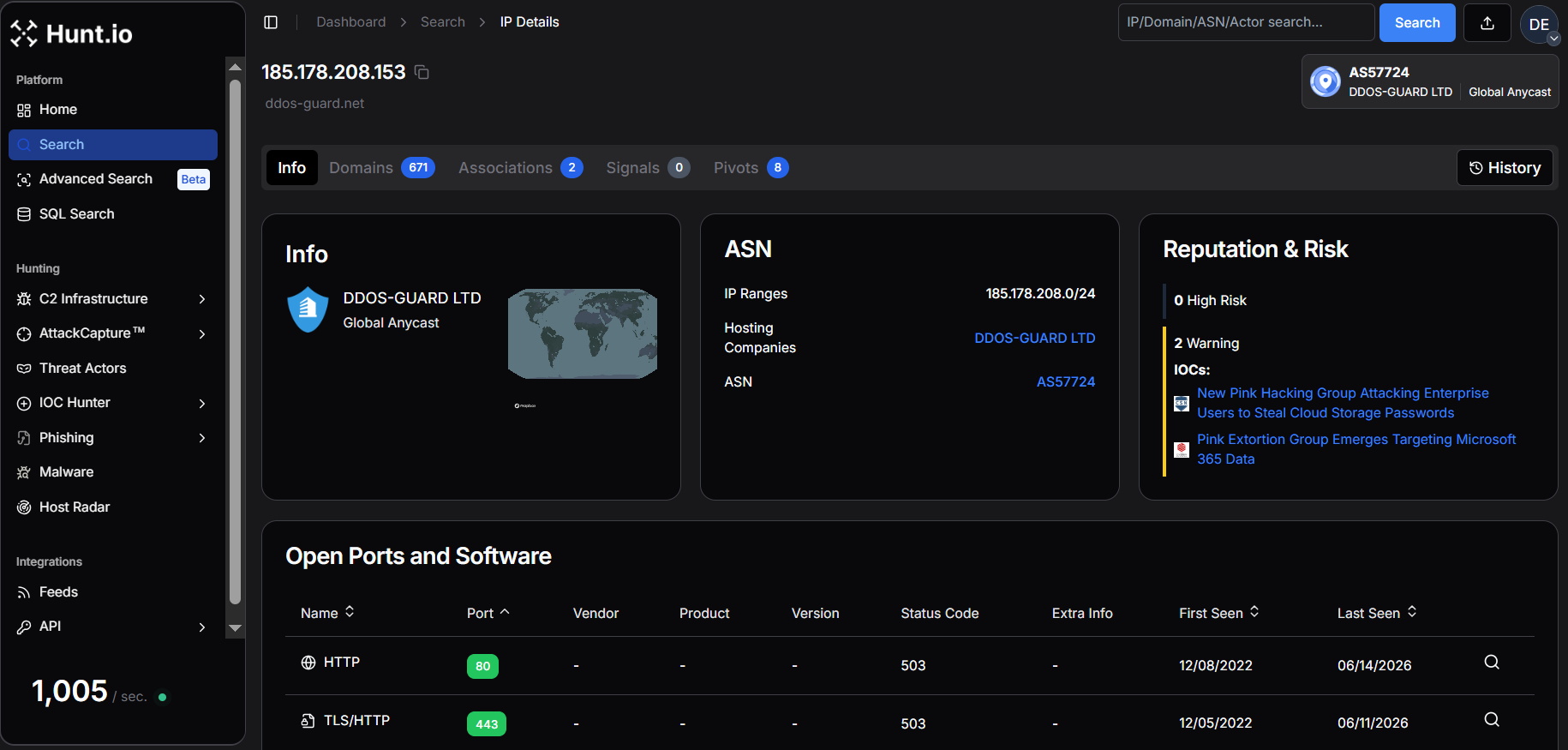The width and height of the screenshot is (1568, 750).
Task: Click the sidebar scroll down arrow
Action: (235, 629)
